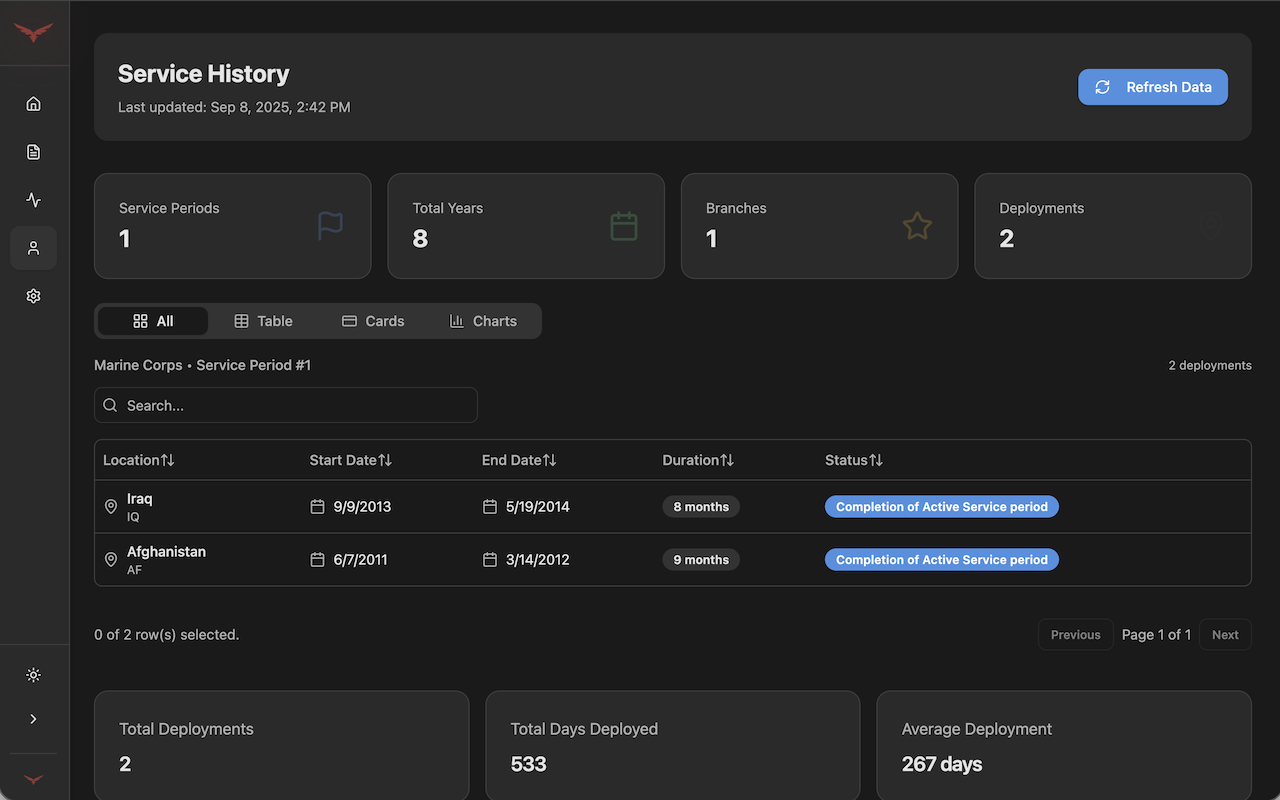Screen dimensions: 1280x800
Task: Open the settings gear icon in sidebar
Action: point(33,296)
